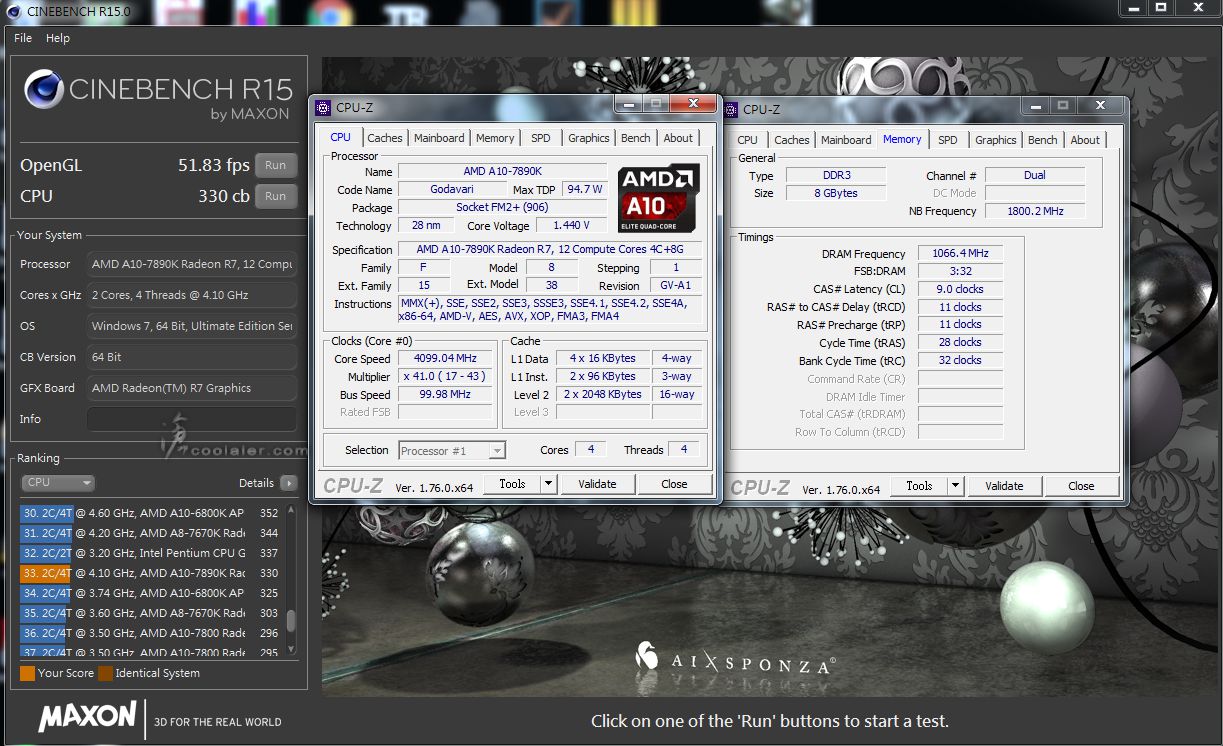
Task: Open the File menu
Action: point(23,38)
